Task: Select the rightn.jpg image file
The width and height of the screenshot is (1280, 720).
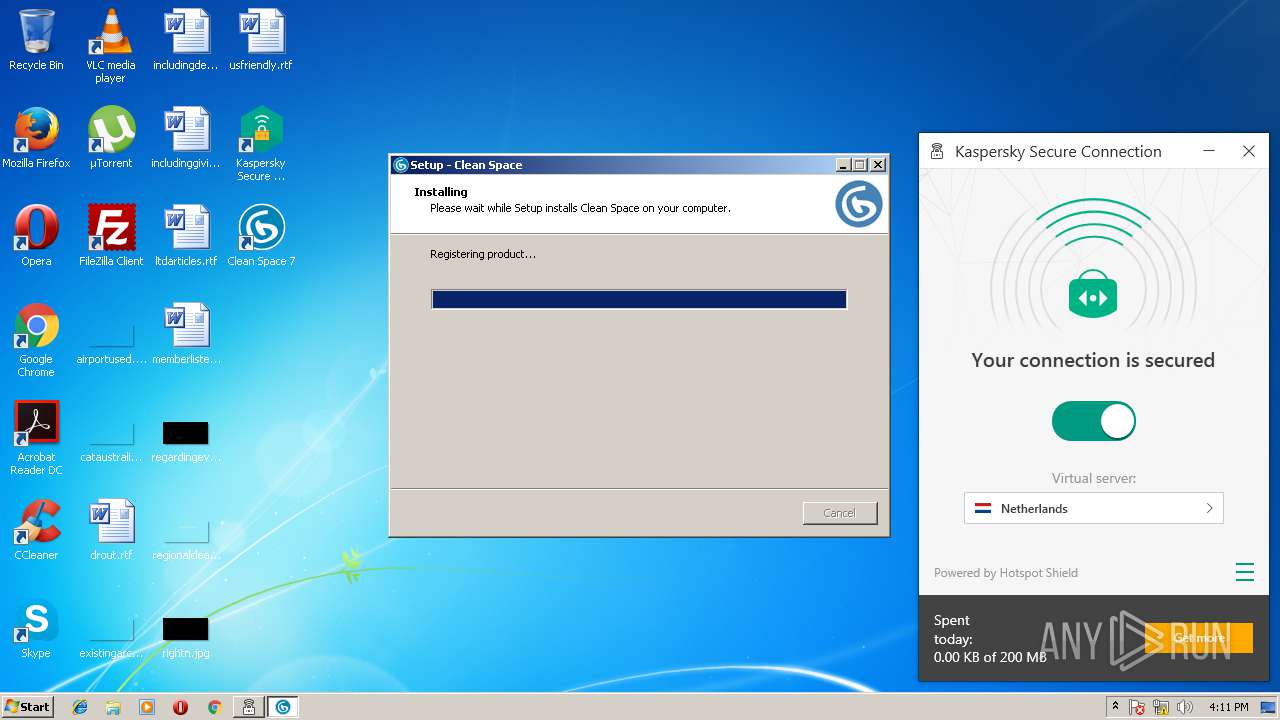Action: pyautogui.click(x=186, y=636)
